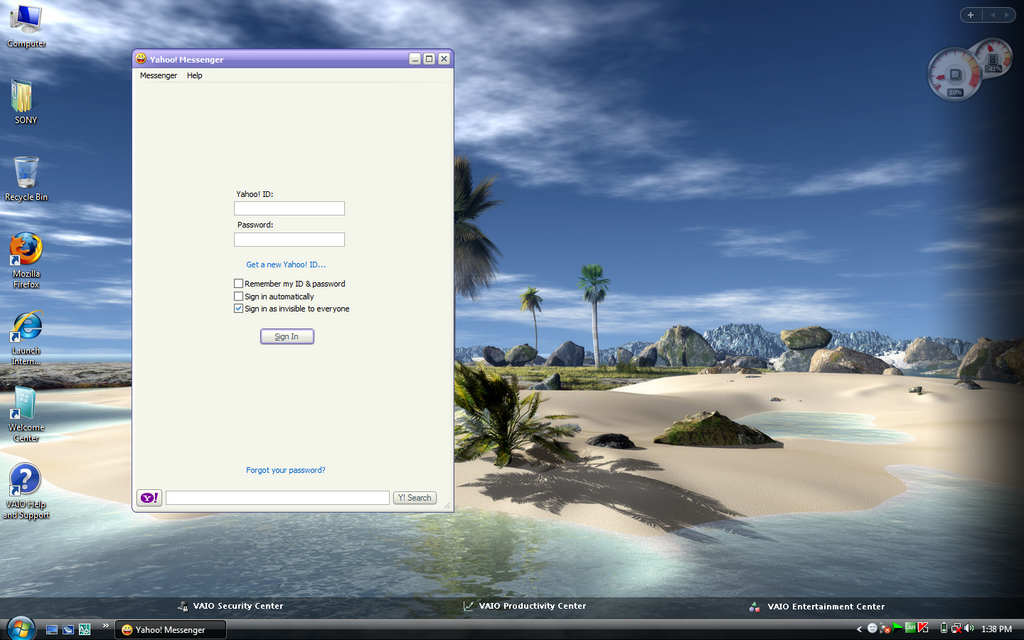The width and height of the screenshot is (1024, 640).
Task: Open the Messenger menu
Action: click(158, 76)
